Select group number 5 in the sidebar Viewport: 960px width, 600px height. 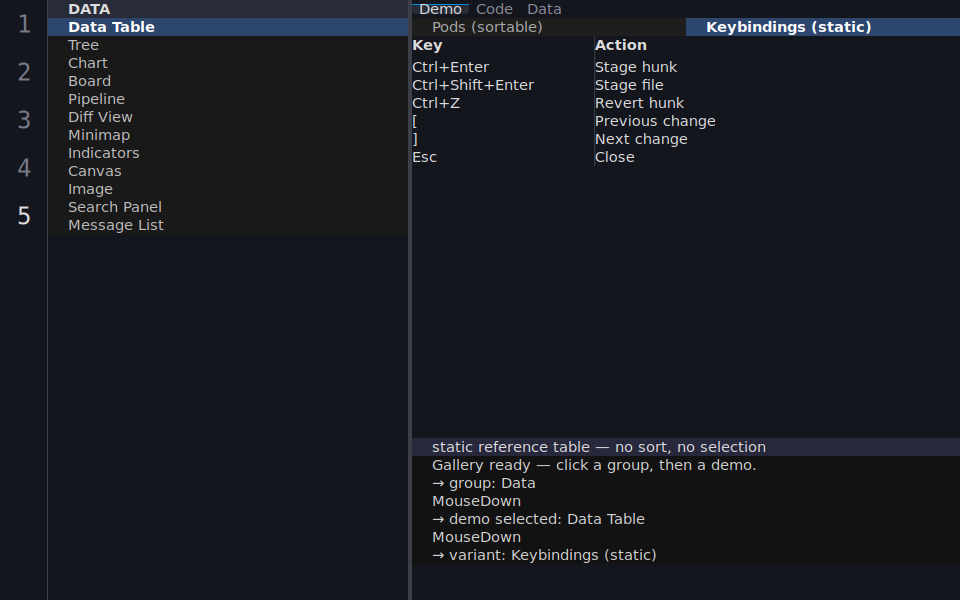tap(24, 215)
